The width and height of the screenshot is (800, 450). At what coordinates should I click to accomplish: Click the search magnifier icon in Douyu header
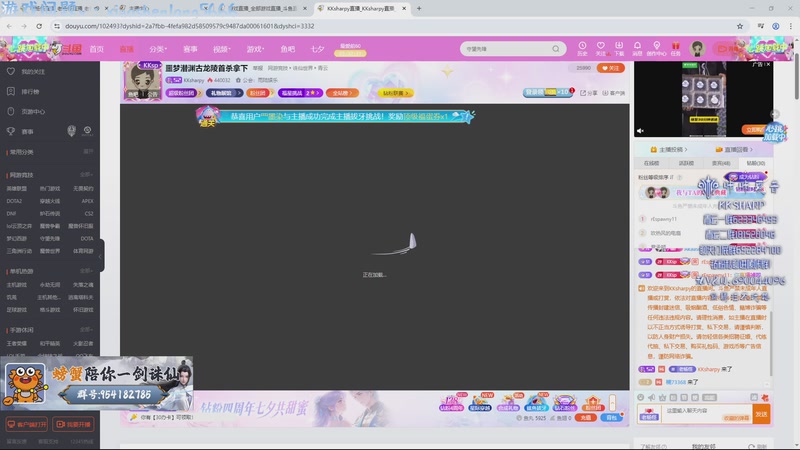556,49
